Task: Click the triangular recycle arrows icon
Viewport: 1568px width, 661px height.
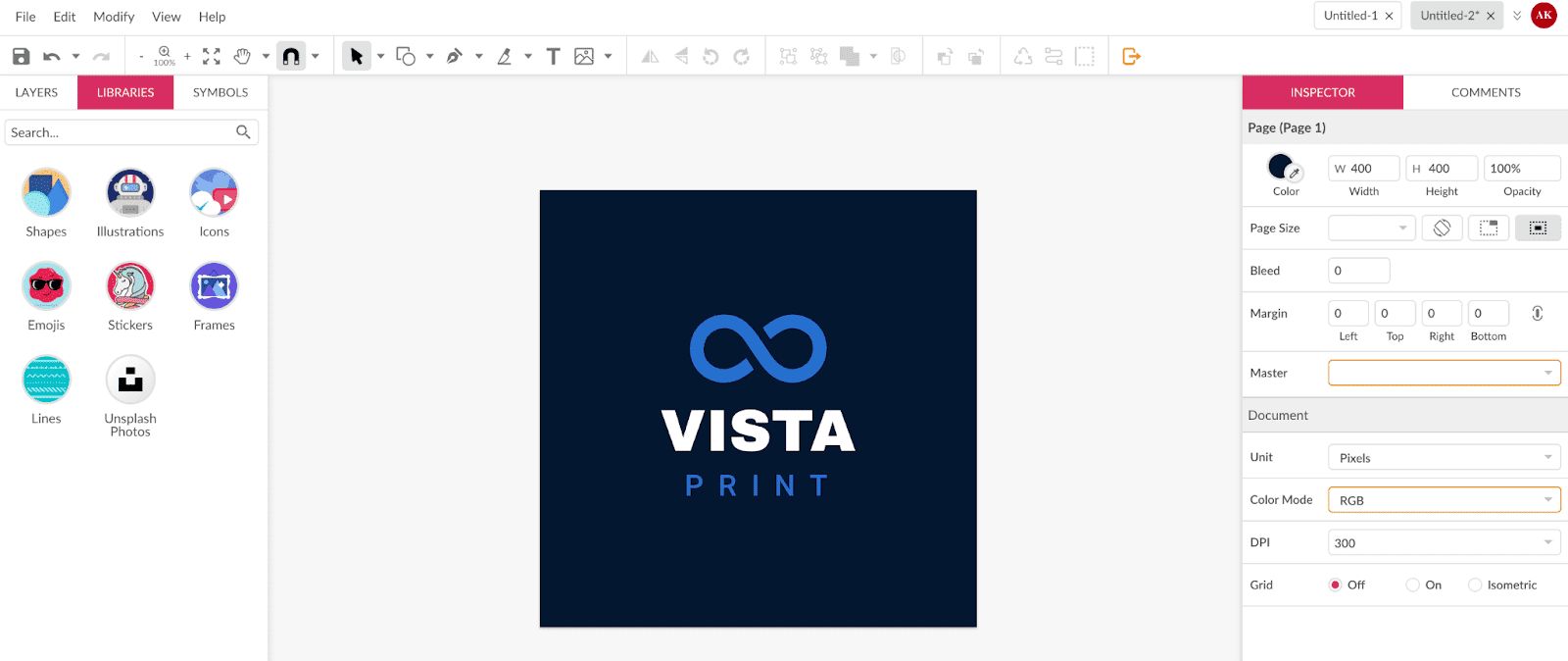Action: (1023, 57)
